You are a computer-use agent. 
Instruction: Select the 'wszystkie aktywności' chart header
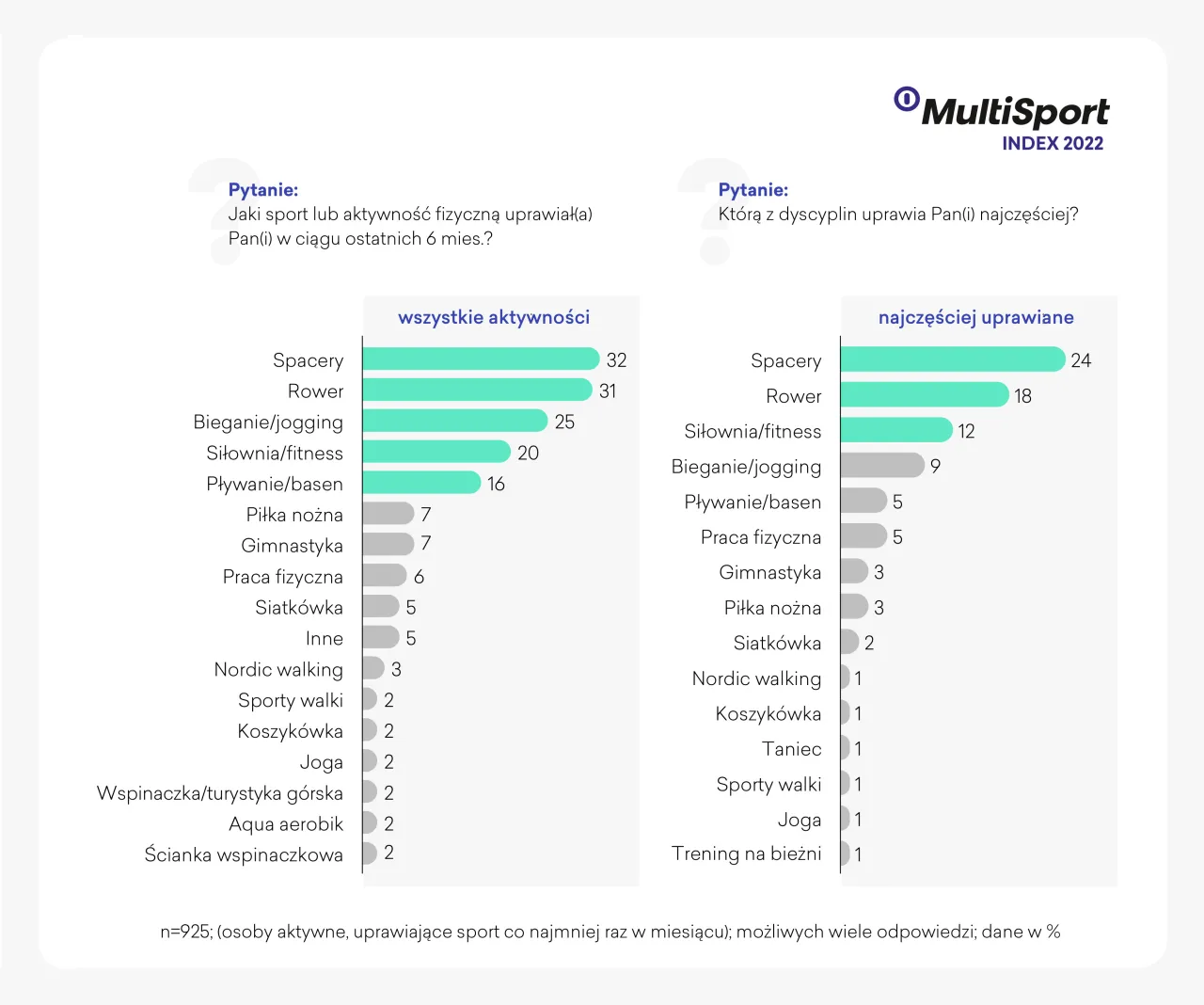click(x=494, y=317)
